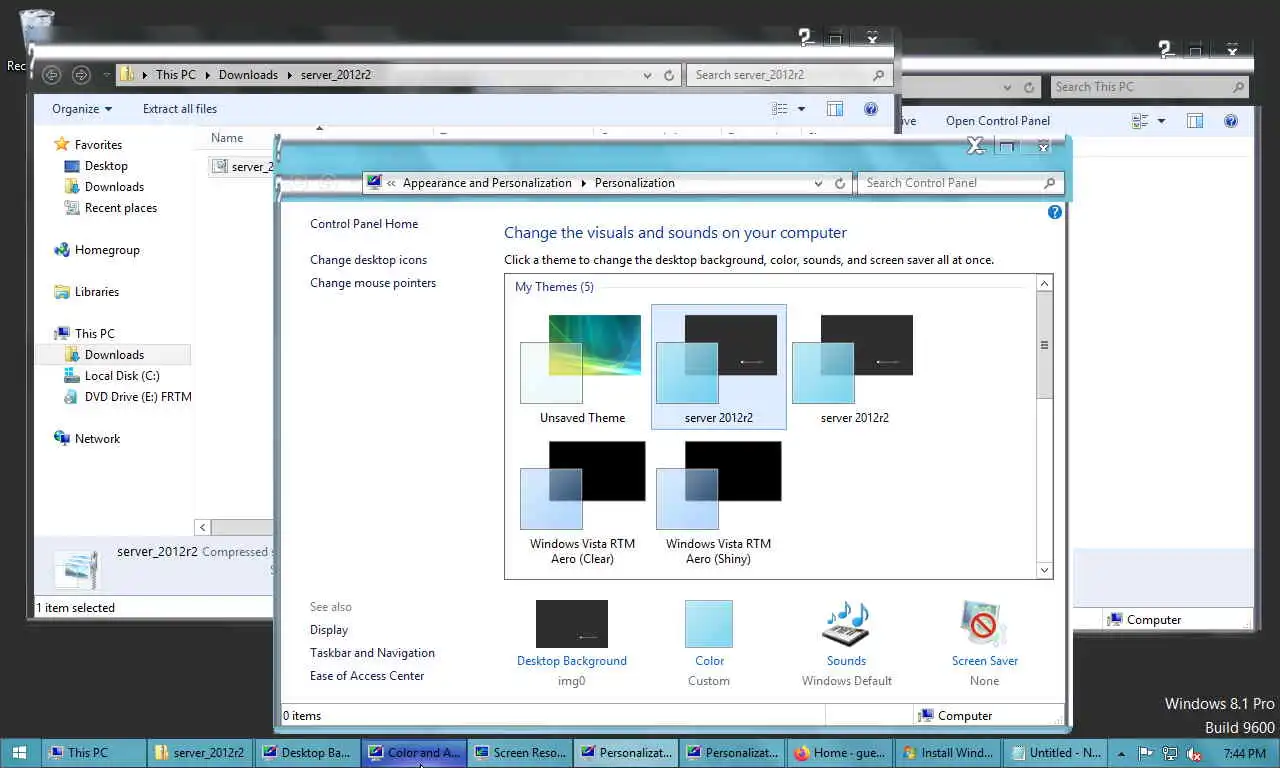The height and width of the screenshot is (768, 1280).
Task: Open view options dropdown in server_2012r2 window
Action: 801,109
